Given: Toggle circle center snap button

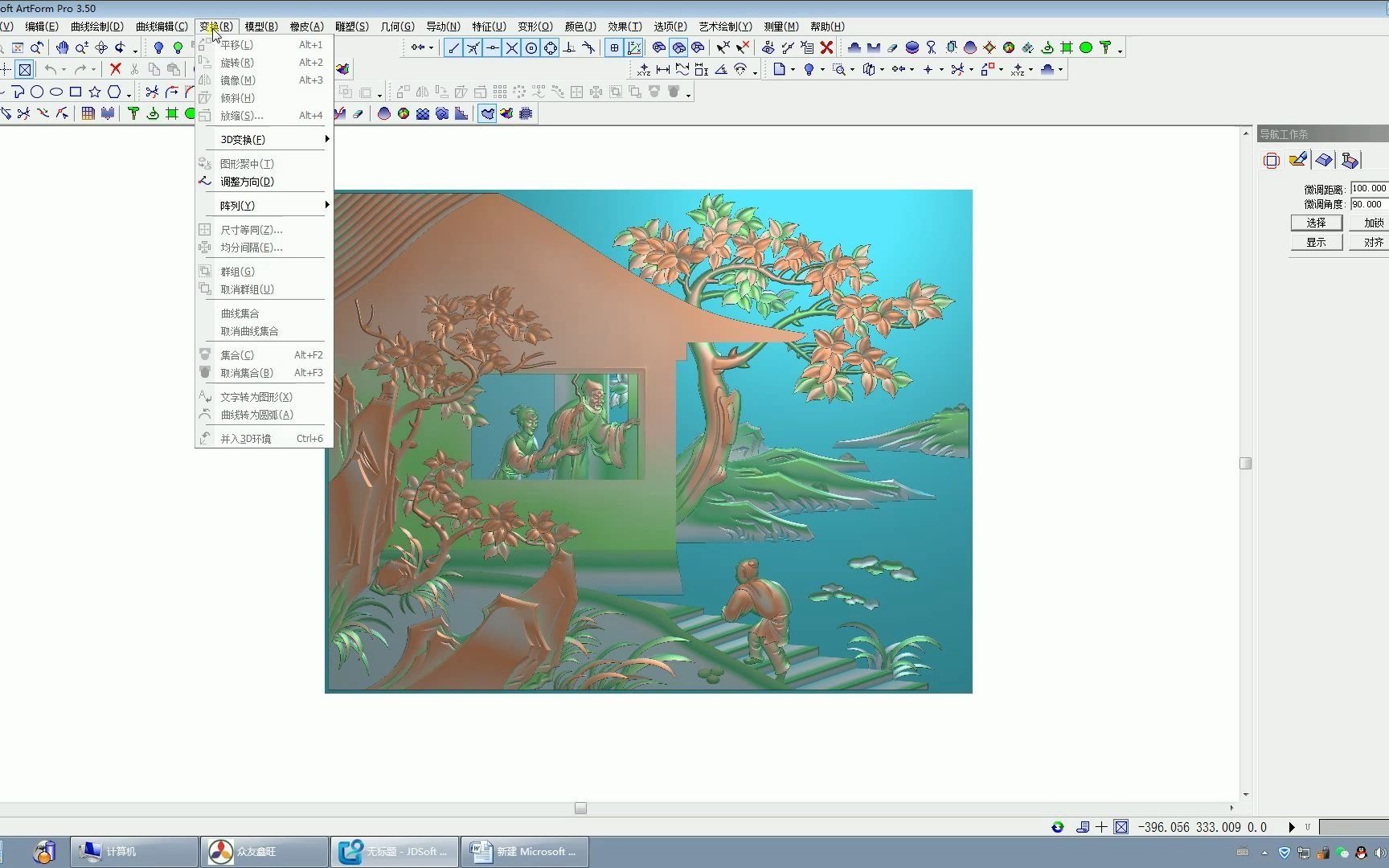Looking at the screenshot, I should pos(531,48).
